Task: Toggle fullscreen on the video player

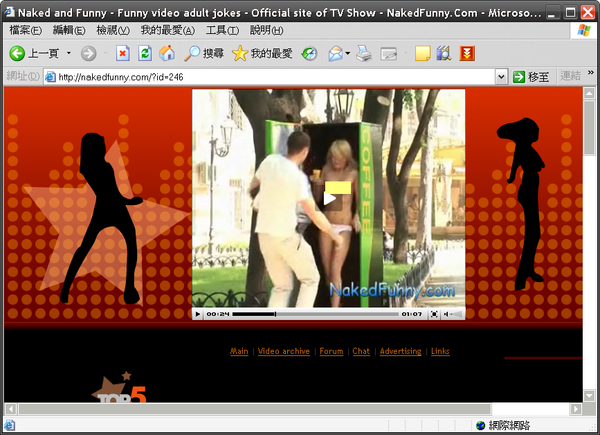Action: coord(434,314)
